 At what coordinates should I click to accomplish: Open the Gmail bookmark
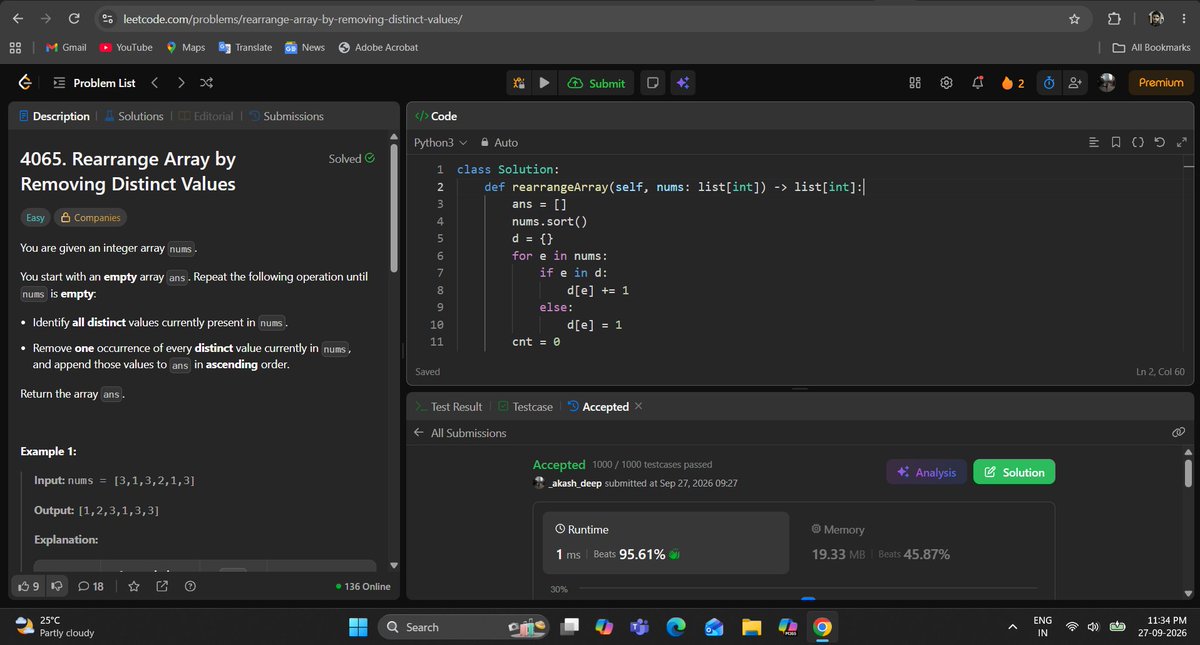pyautogui.click(x=66, y=47)
